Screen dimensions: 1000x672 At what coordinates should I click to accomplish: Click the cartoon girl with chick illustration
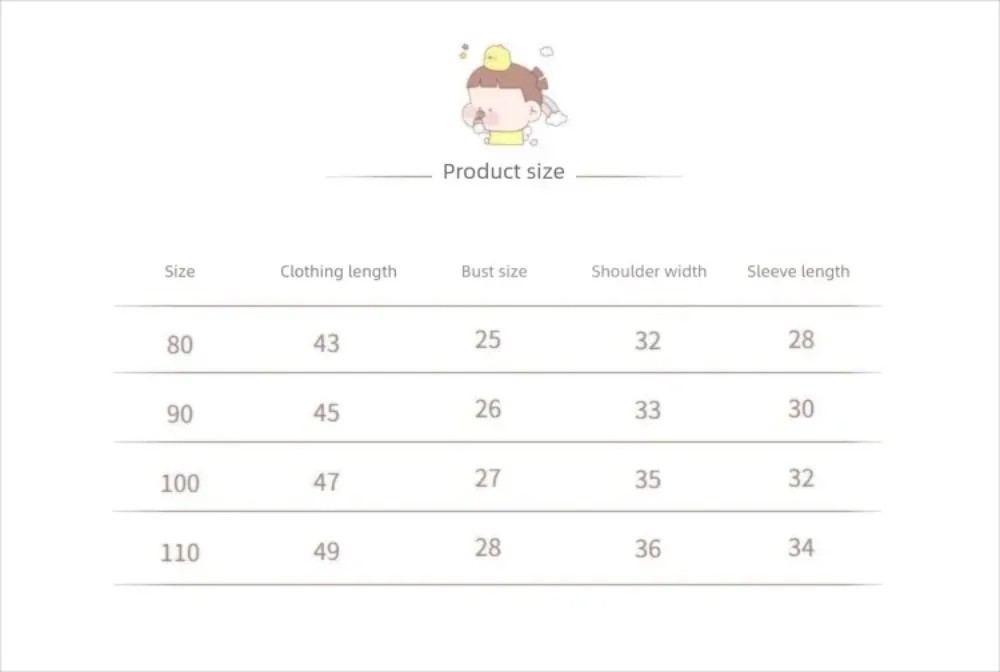tap(506, 97)
